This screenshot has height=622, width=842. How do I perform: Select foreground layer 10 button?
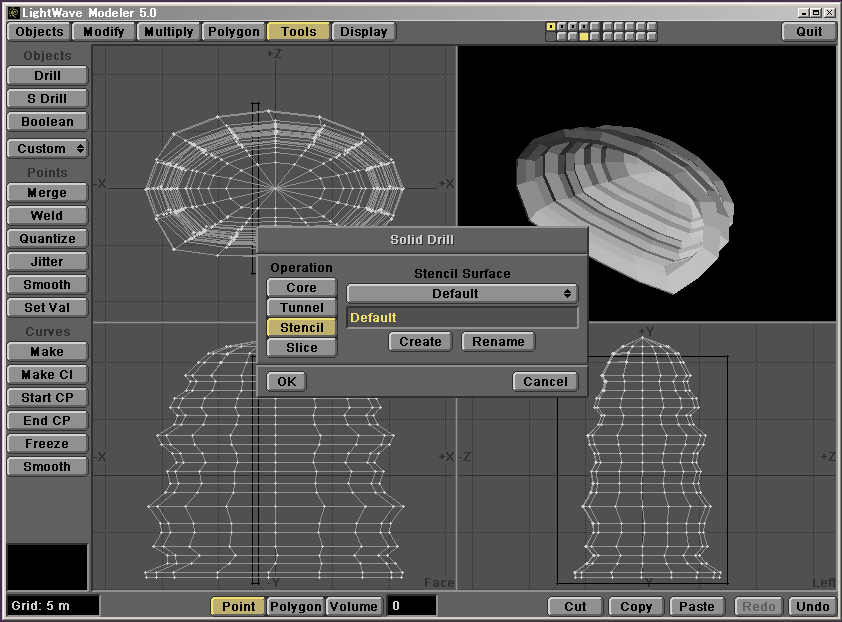coord(652,26)
